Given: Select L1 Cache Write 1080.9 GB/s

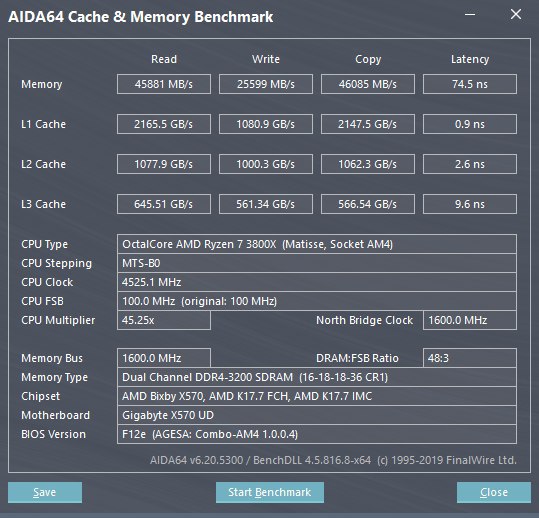Looking at the screenshot, I should point(266,124).
